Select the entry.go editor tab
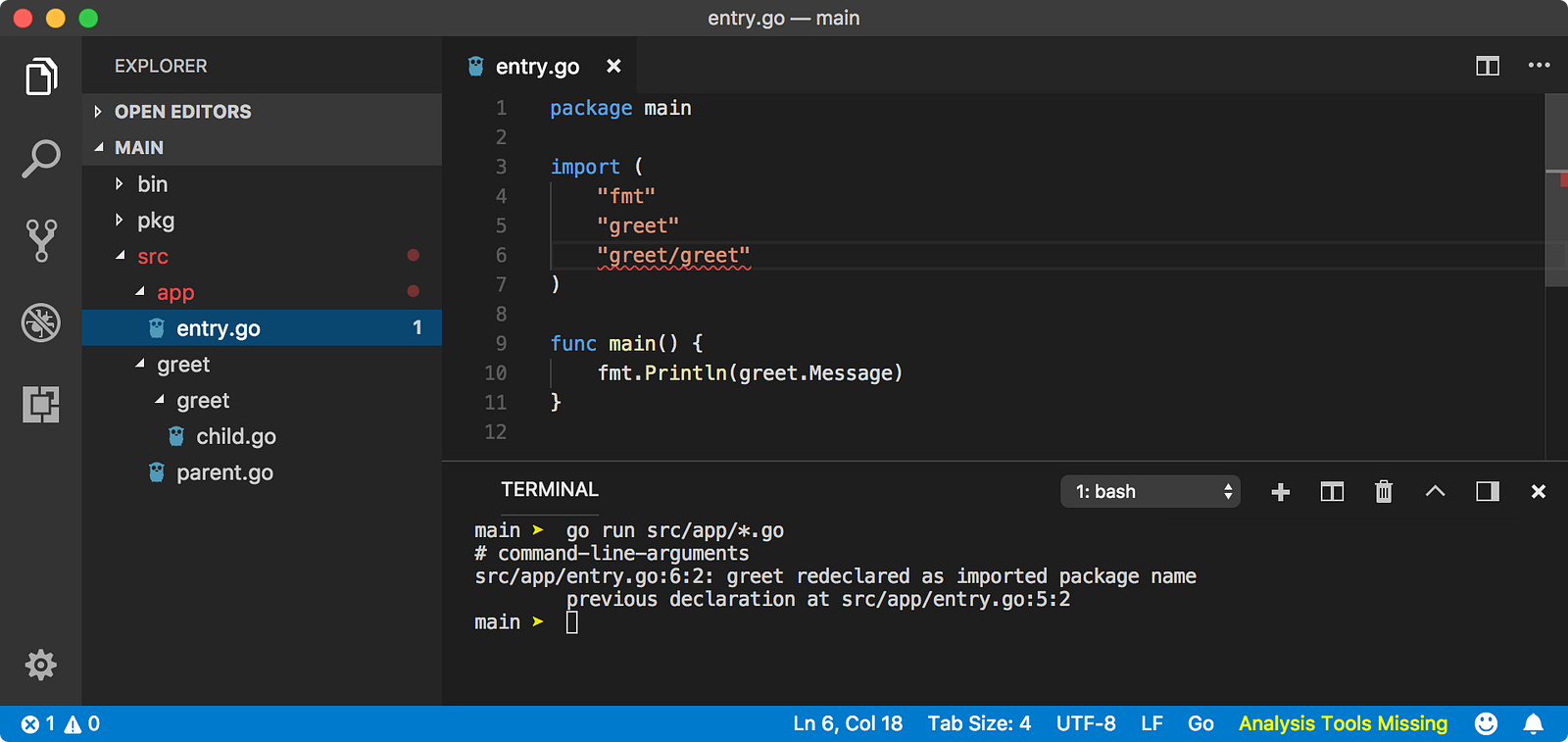 click(x=537, y=66)
